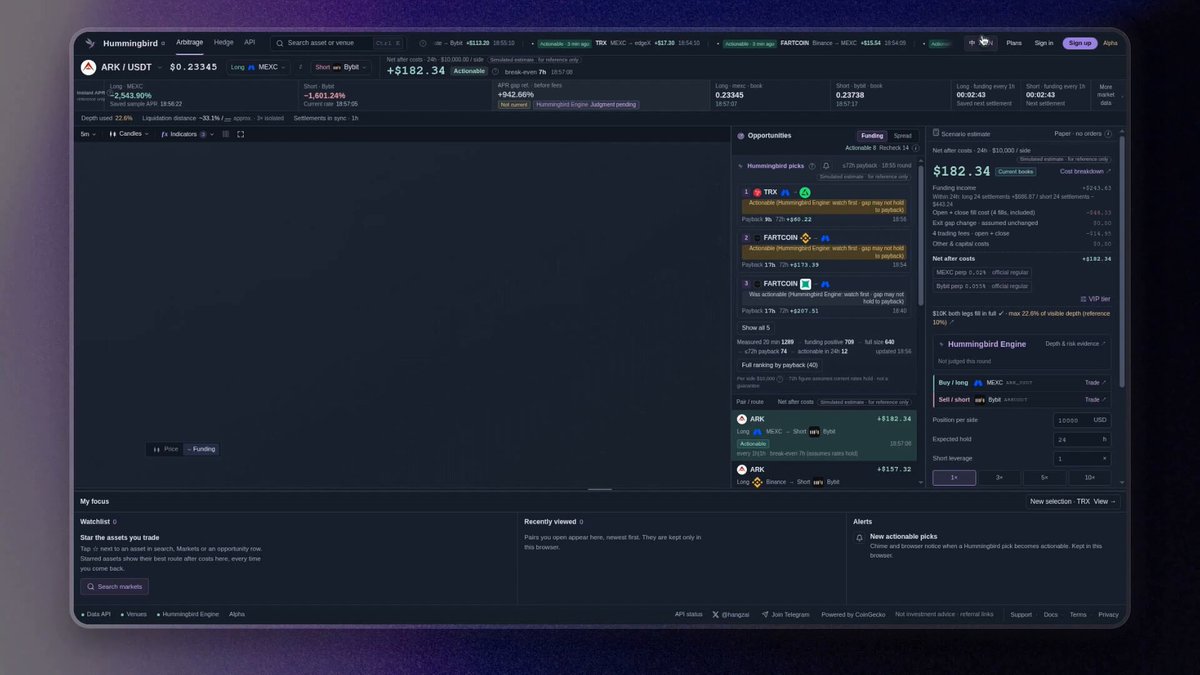
Task: Click the clock icon left of the ticker
Action: click(423, 43)
